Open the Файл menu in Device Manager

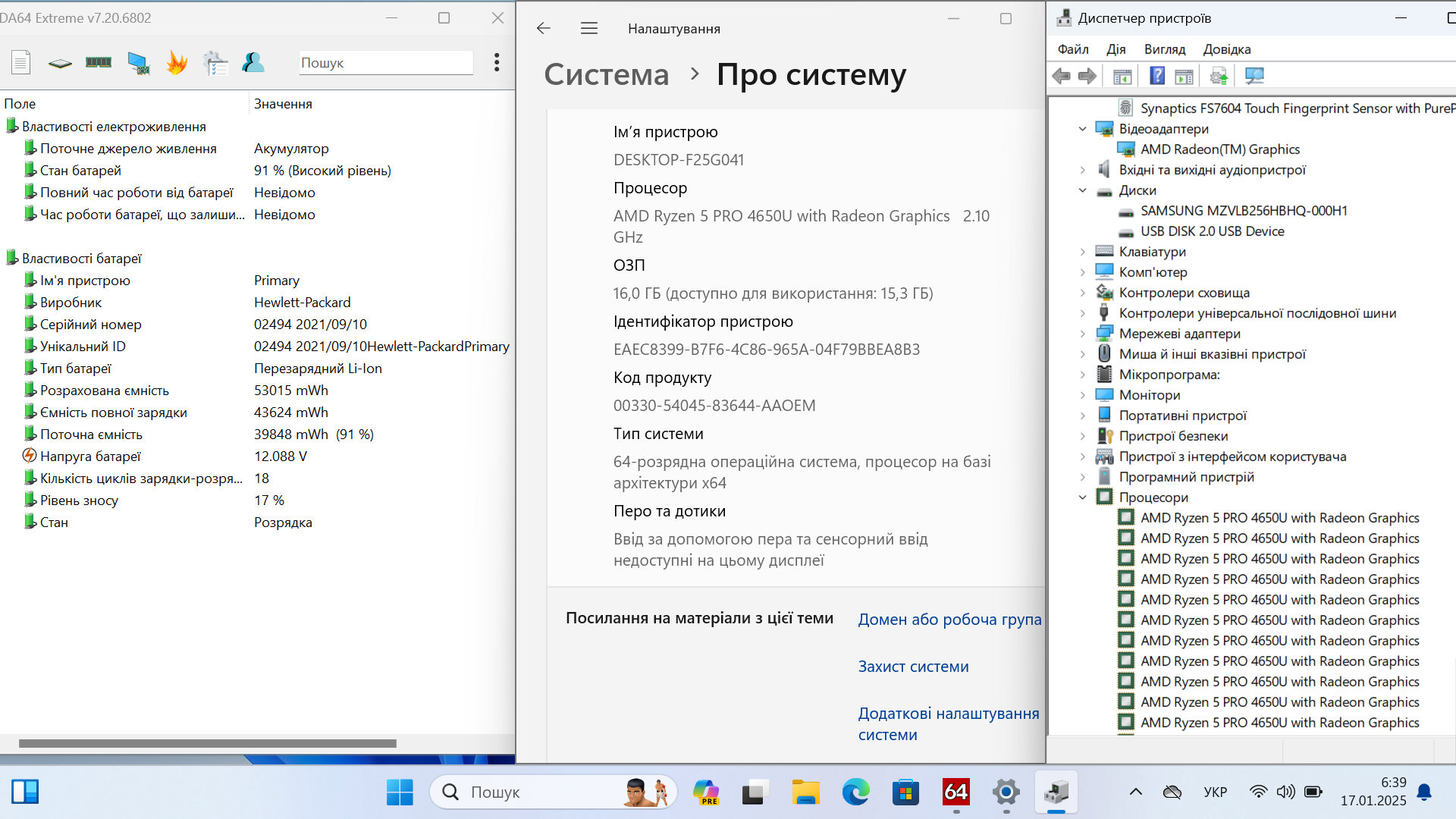(1073, 49)
